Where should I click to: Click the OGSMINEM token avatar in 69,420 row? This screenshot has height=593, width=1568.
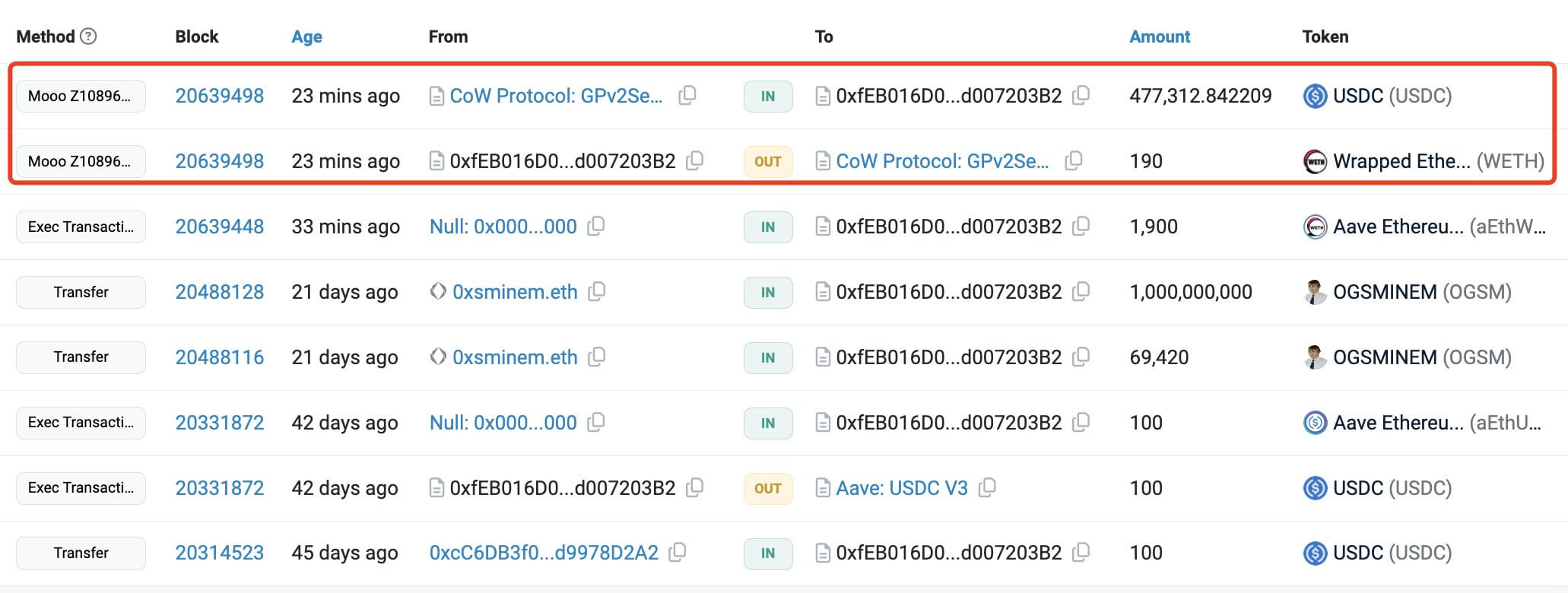(1315, 357)
